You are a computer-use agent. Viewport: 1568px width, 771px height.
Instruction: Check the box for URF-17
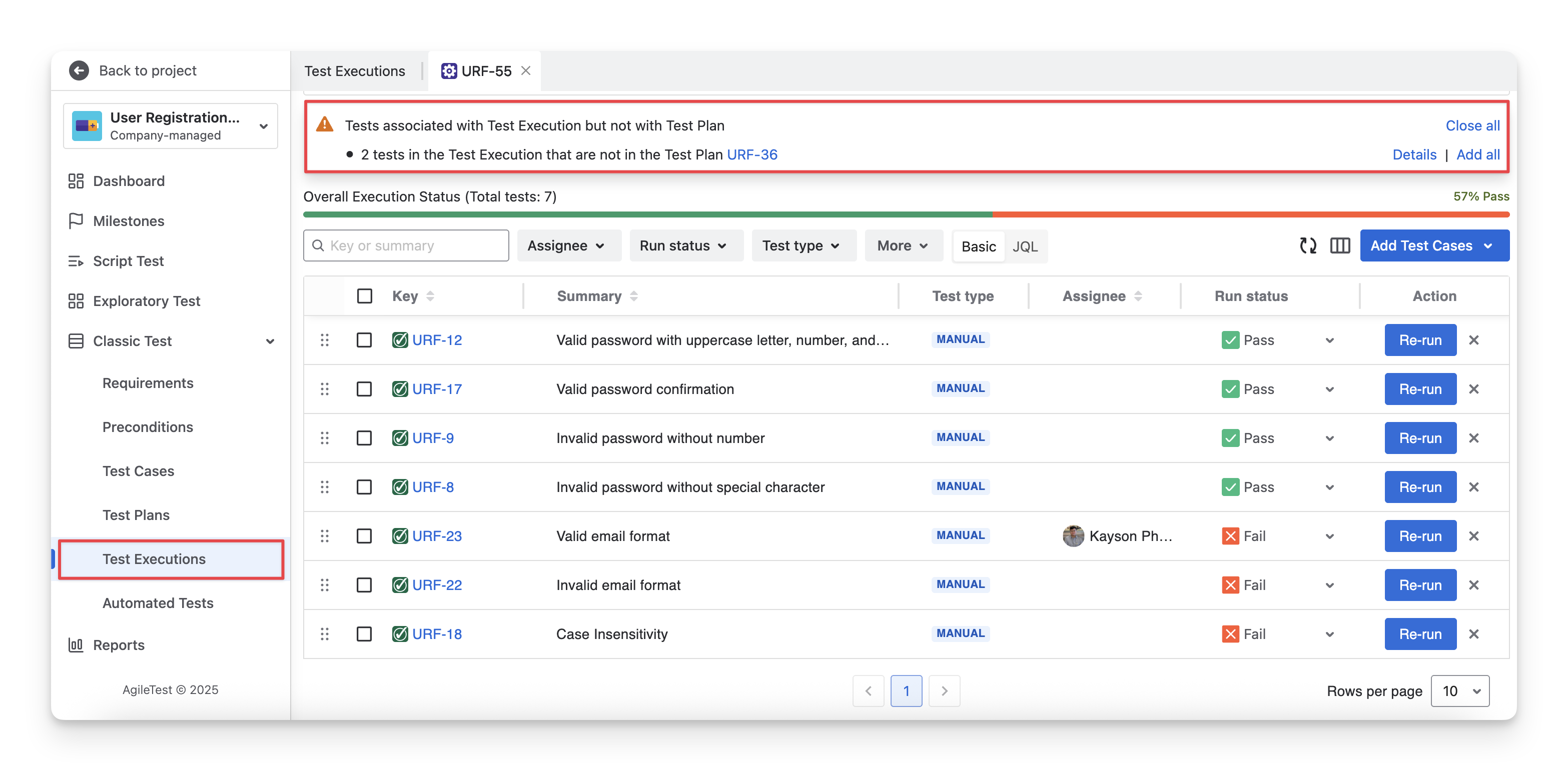point(364,389)
